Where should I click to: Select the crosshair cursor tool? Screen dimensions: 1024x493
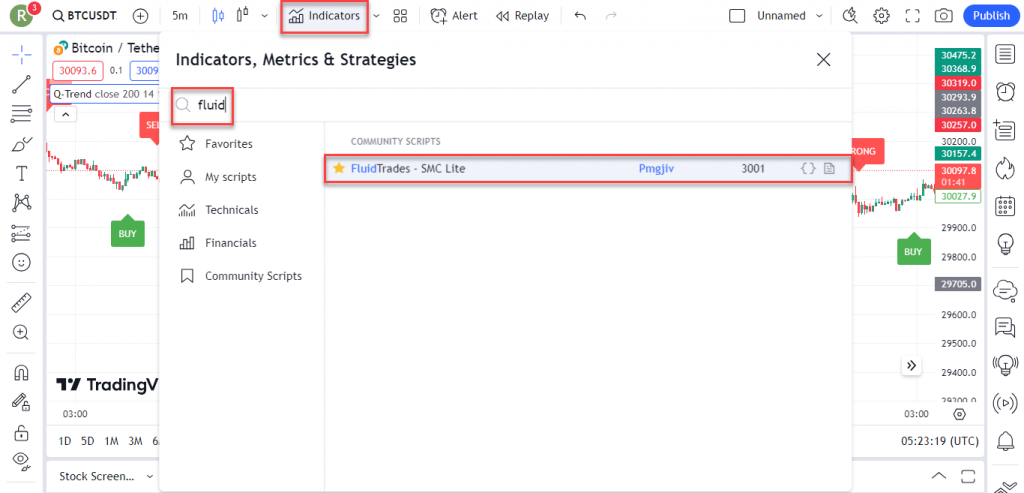coord(22,55)
